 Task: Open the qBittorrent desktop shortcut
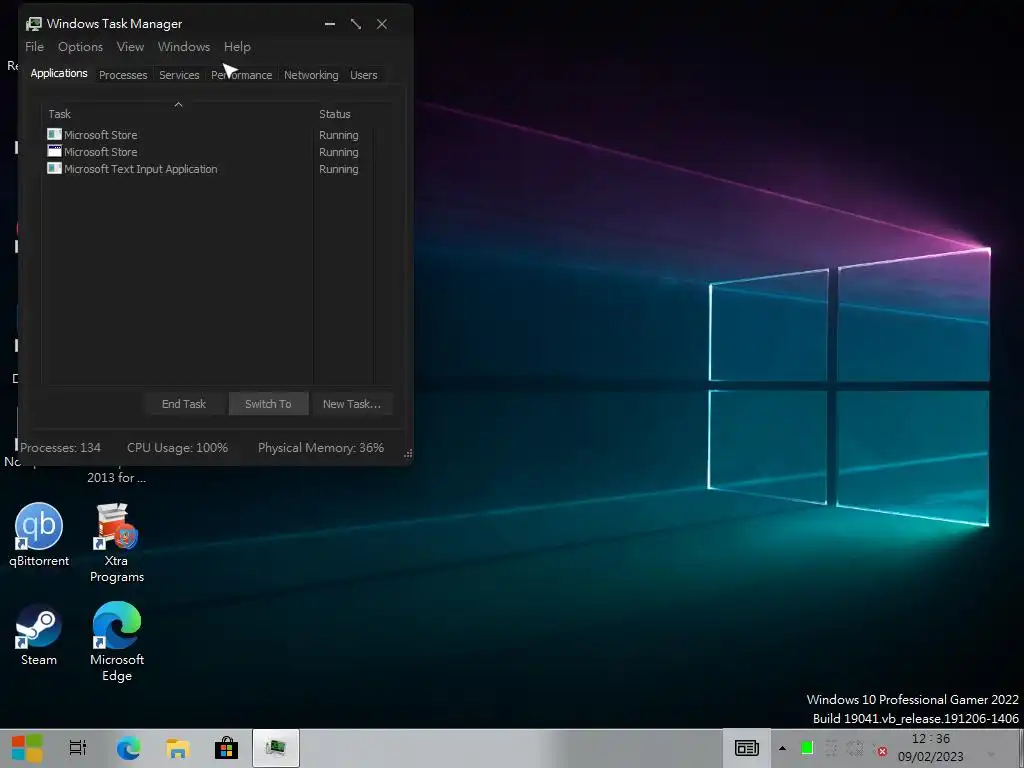pyautogui.click(x=39, y=535)
